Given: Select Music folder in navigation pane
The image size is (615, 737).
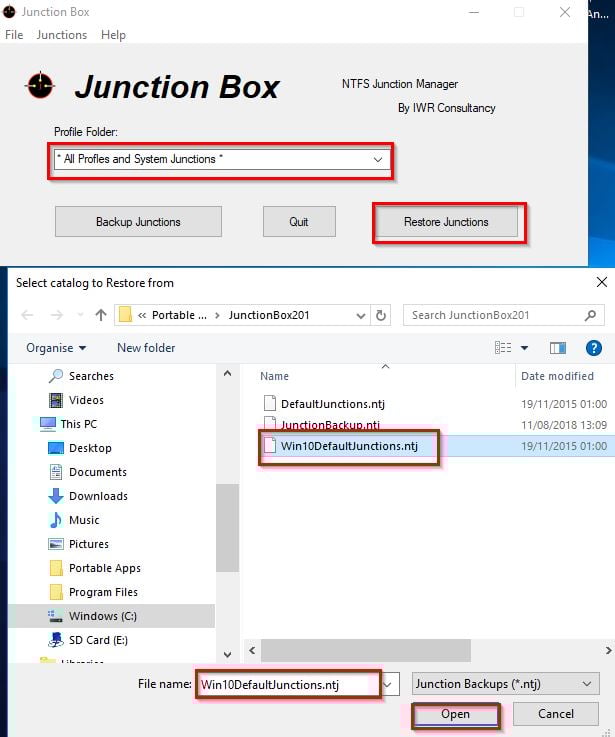Looking at the screenshot, I should pos(84,520).
